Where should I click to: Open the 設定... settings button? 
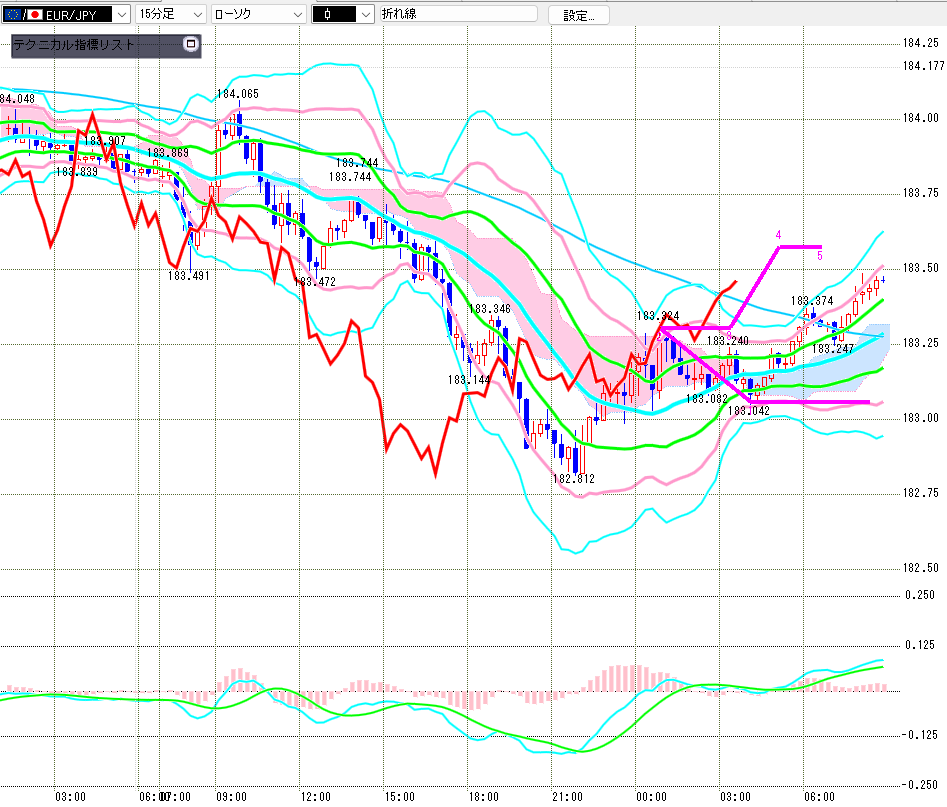tap(585, 15)
